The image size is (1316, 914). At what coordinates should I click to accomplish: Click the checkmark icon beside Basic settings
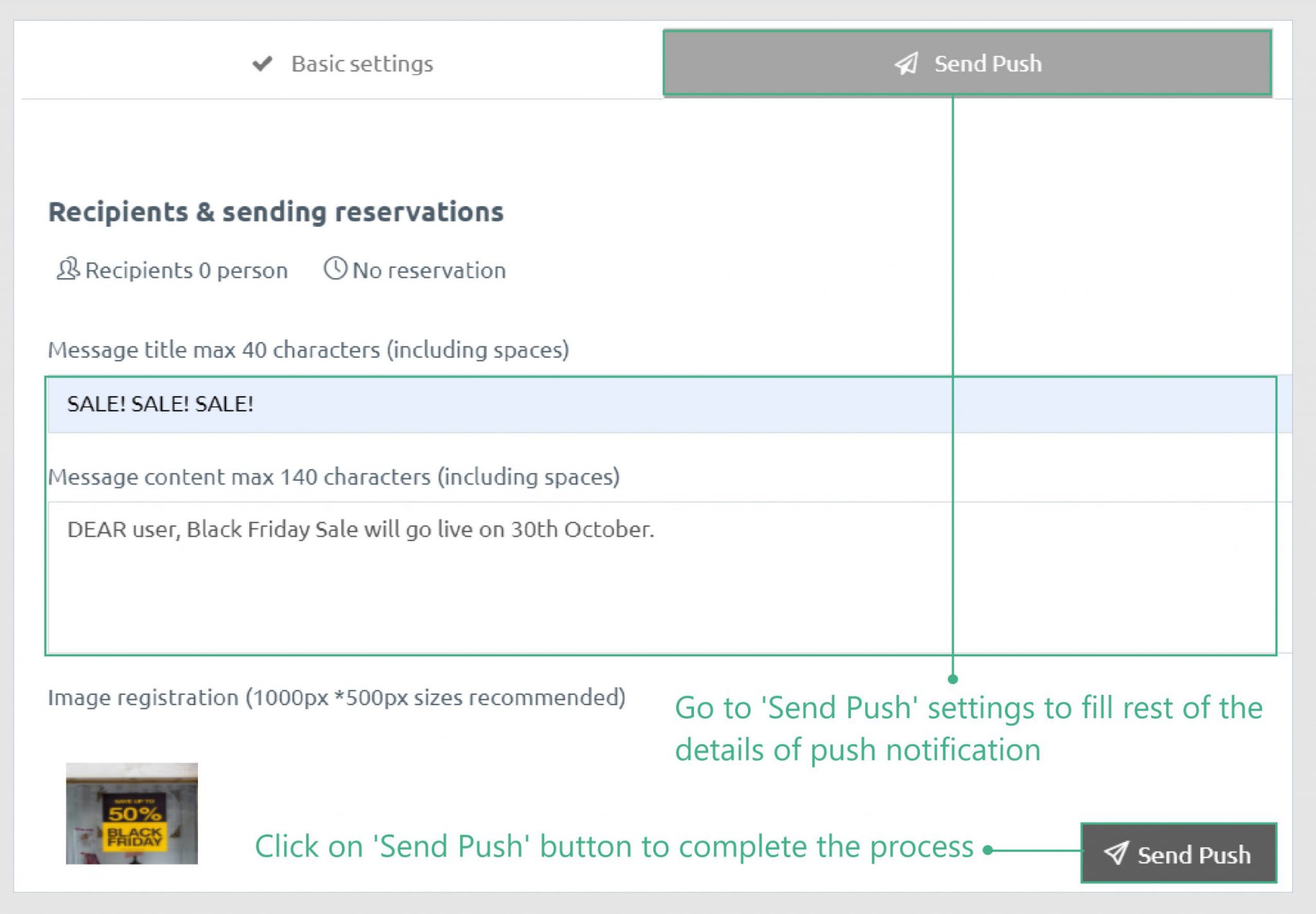tap(261, 64)
